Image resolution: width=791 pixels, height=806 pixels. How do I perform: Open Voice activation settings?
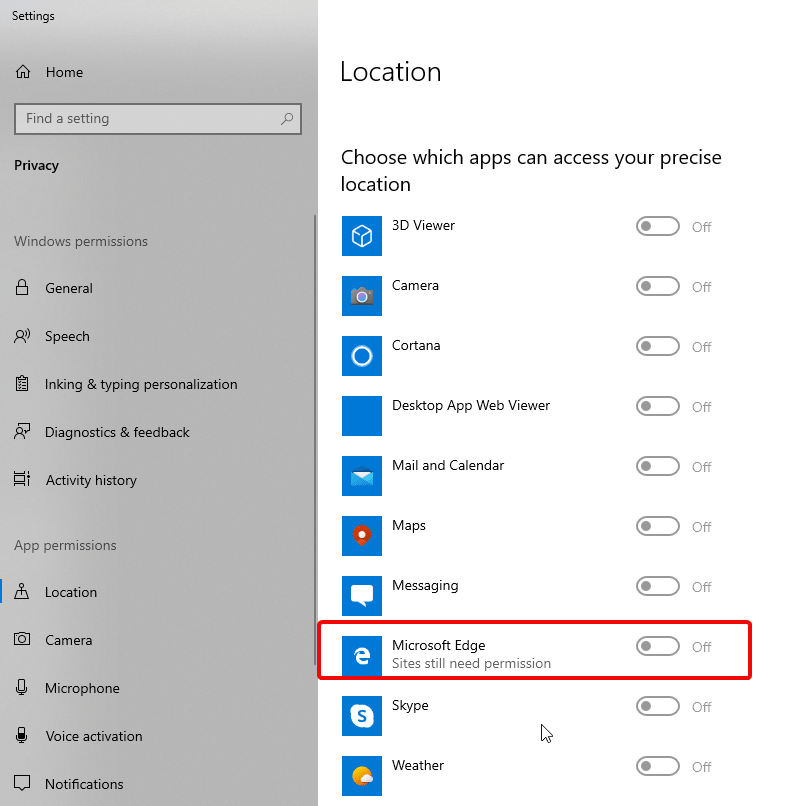pos(157,736)
